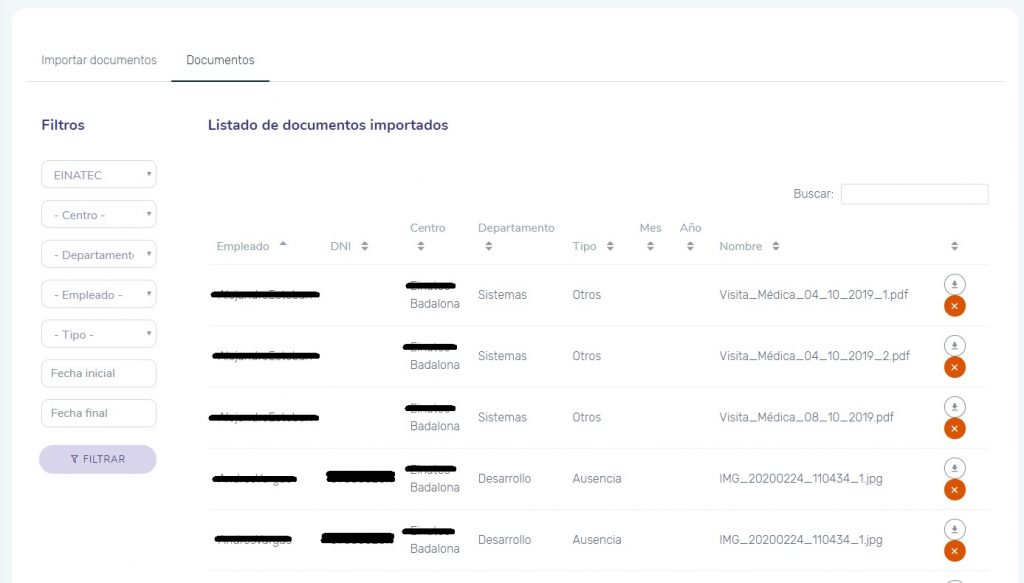This screenshot has width=1024, height=583.
Task: Download Visita_Médica_04_10_2019_1.pdf file
Action: pos(954,285)
